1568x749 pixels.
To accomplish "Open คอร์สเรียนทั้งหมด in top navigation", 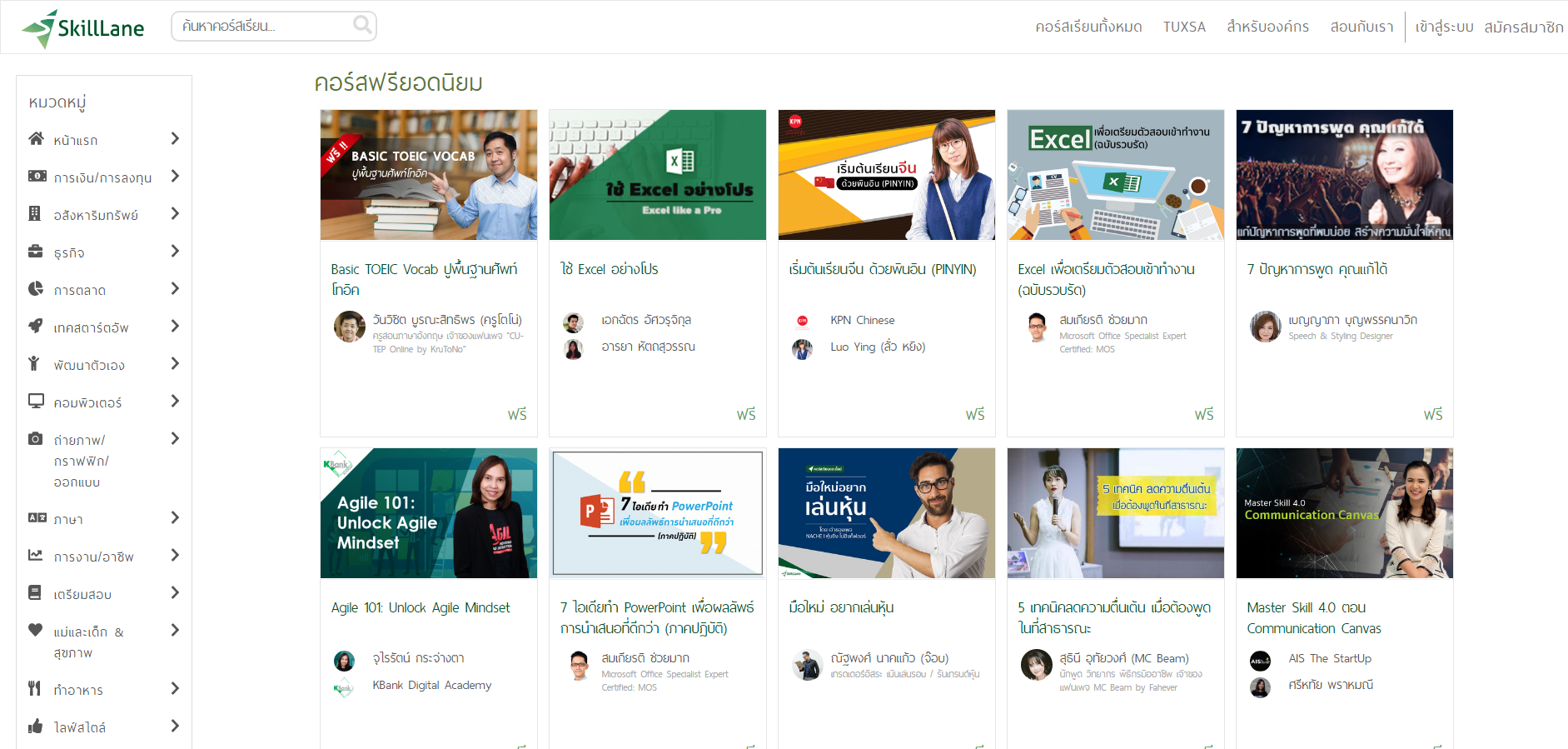I will coord(1088,27).
